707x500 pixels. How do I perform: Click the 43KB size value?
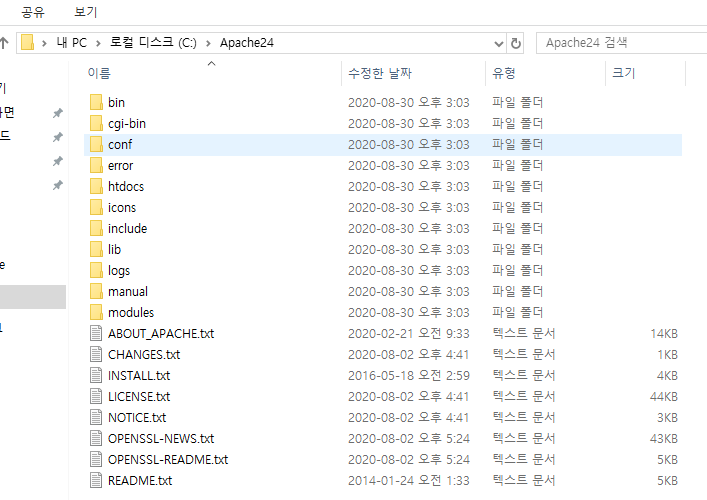(664, 438)
